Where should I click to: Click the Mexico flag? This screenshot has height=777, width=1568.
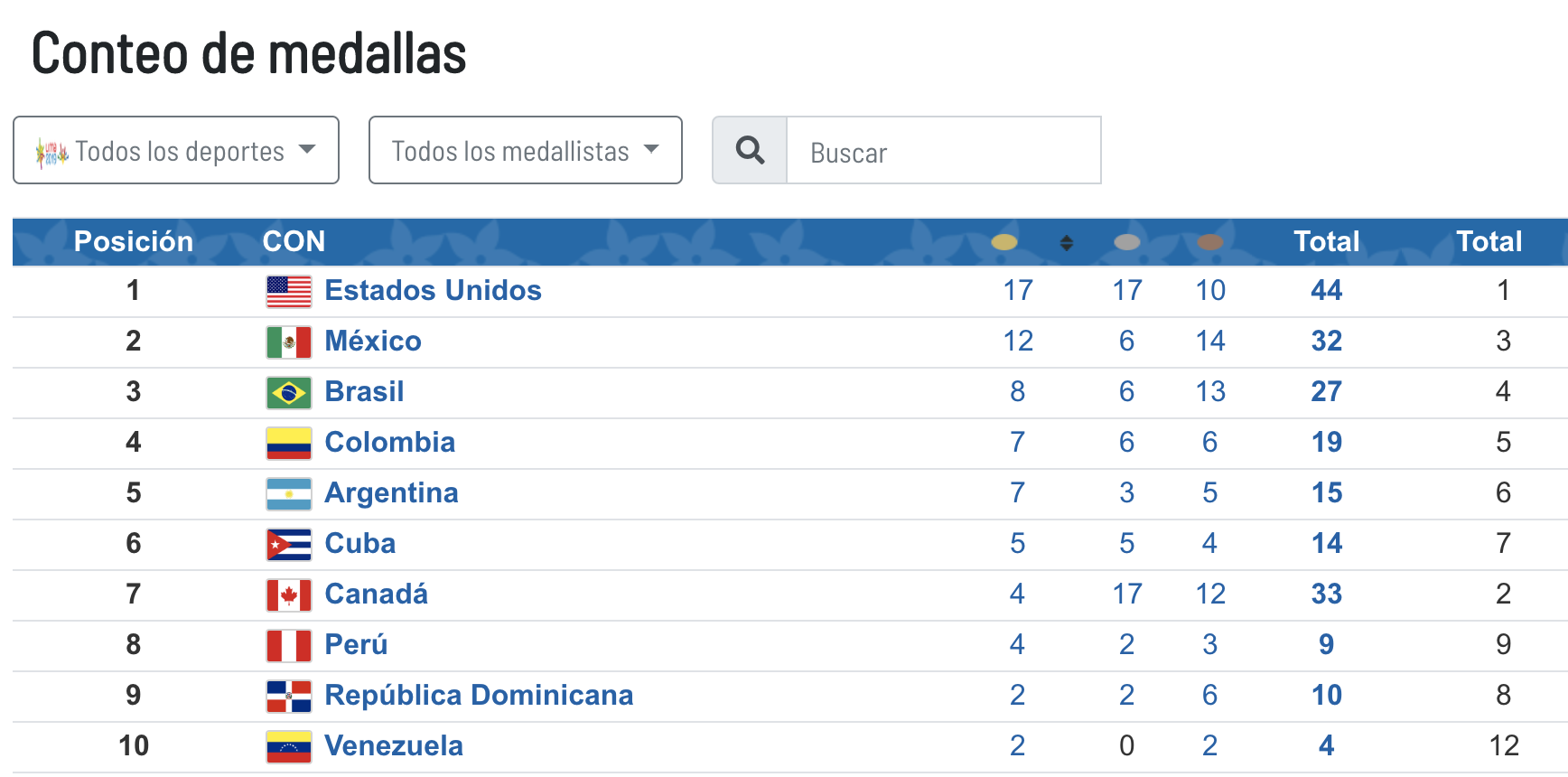tap(287, 342)
